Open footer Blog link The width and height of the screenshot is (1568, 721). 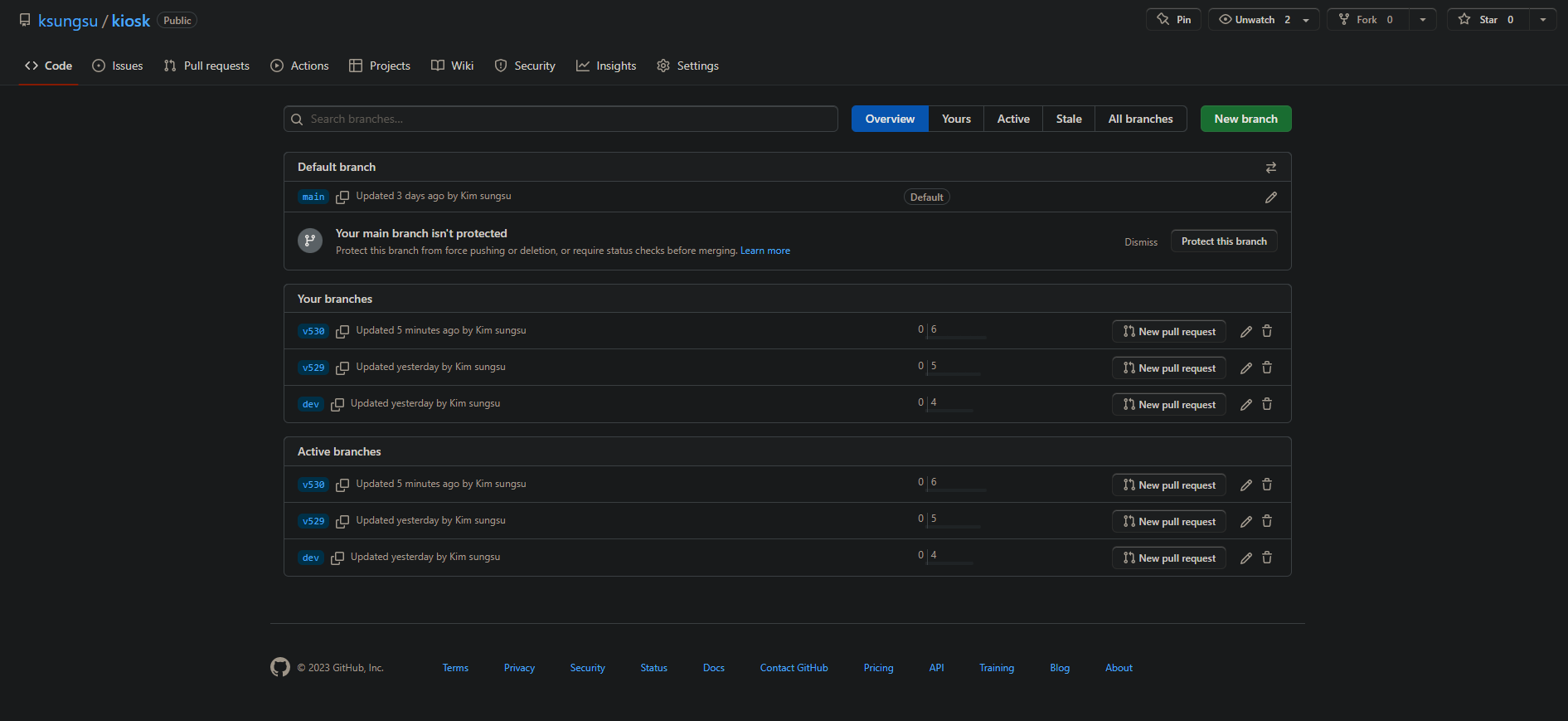pyautogui.click(x=1060, y=668)
